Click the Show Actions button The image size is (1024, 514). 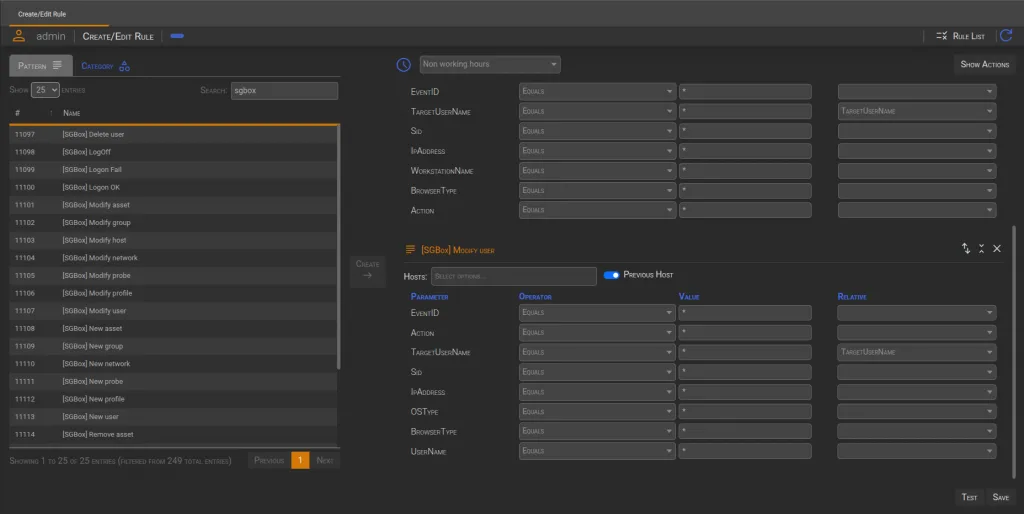coord(984,64)
